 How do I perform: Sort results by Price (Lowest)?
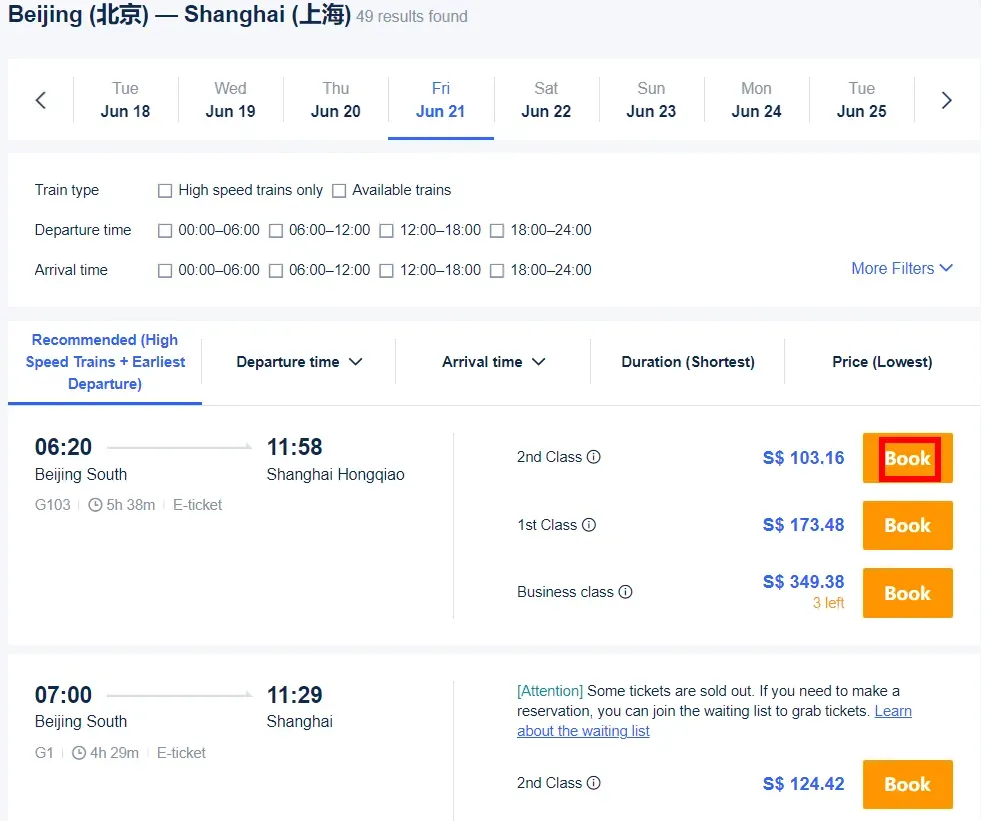pyautogui.click(x=881, y=362)
